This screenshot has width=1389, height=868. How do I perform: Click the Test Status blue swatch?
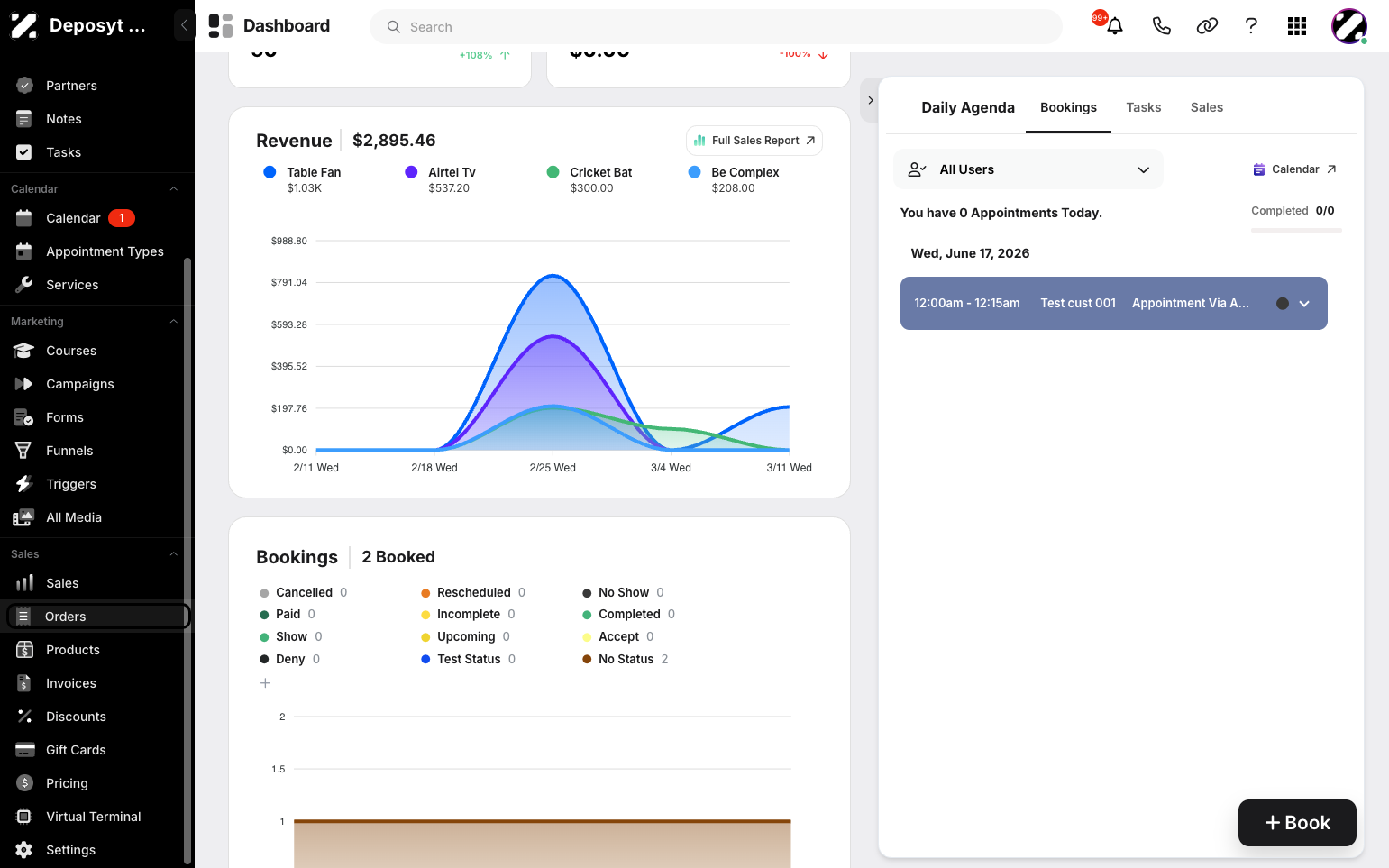click(x=425, y=659)
